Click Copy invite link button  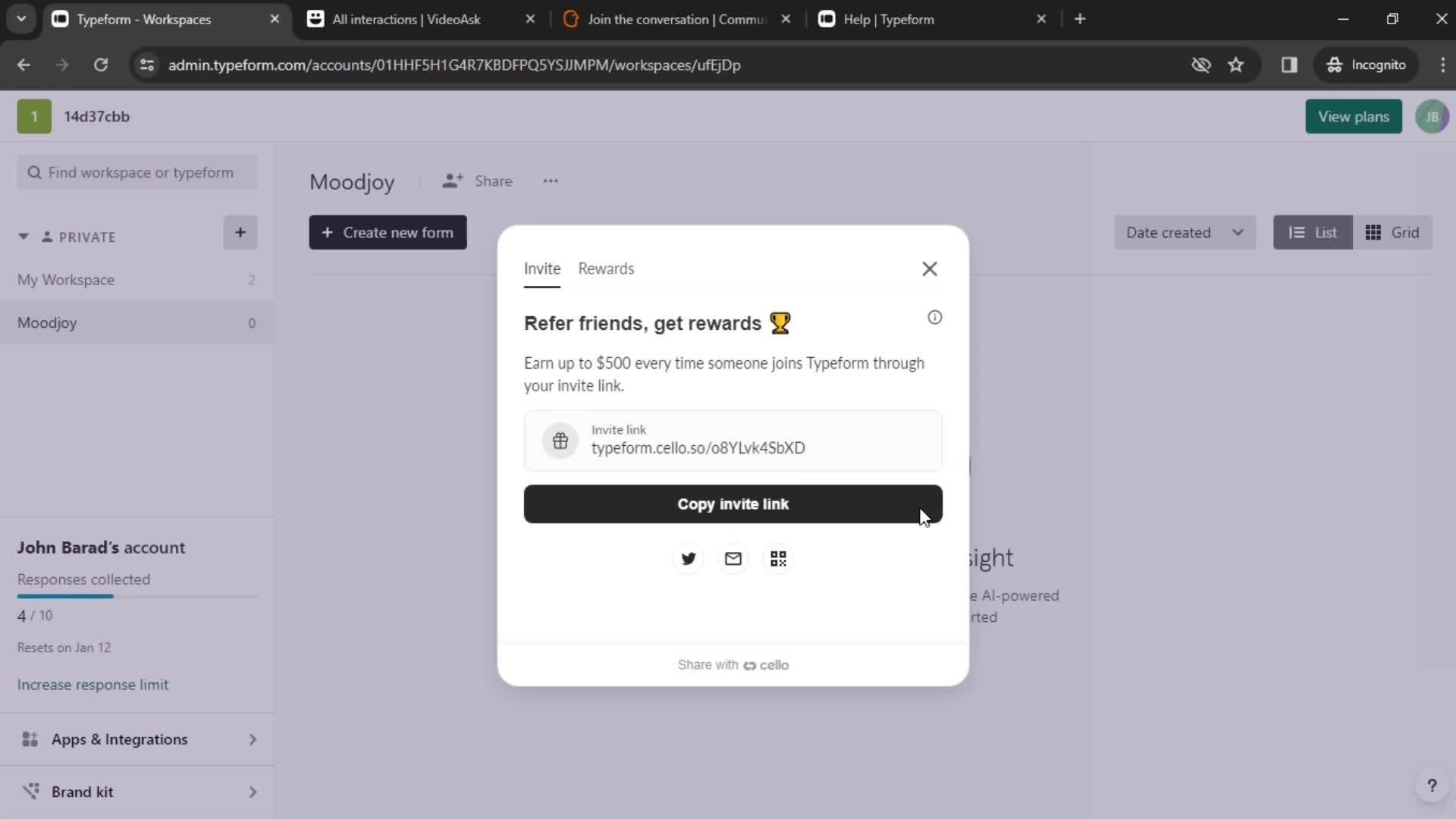point(733,504)
